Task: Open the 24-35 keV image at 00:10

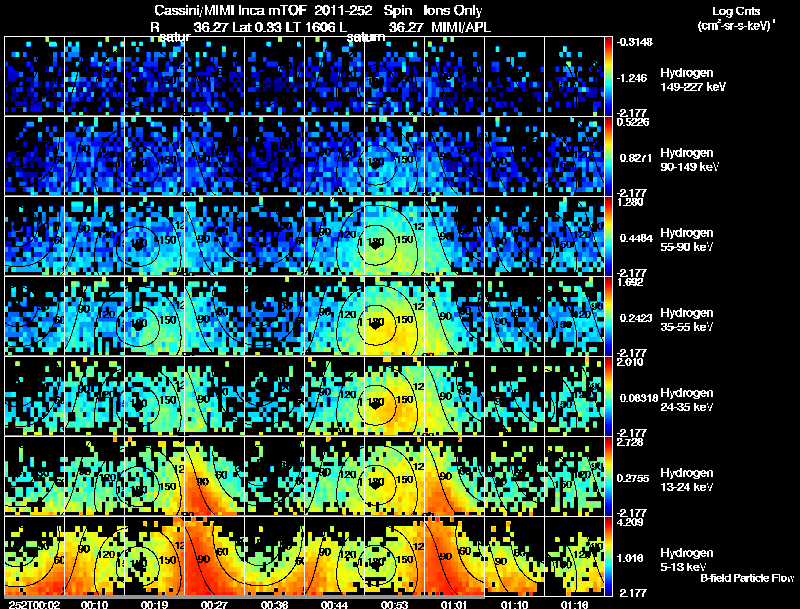Action: pos(94,396)
